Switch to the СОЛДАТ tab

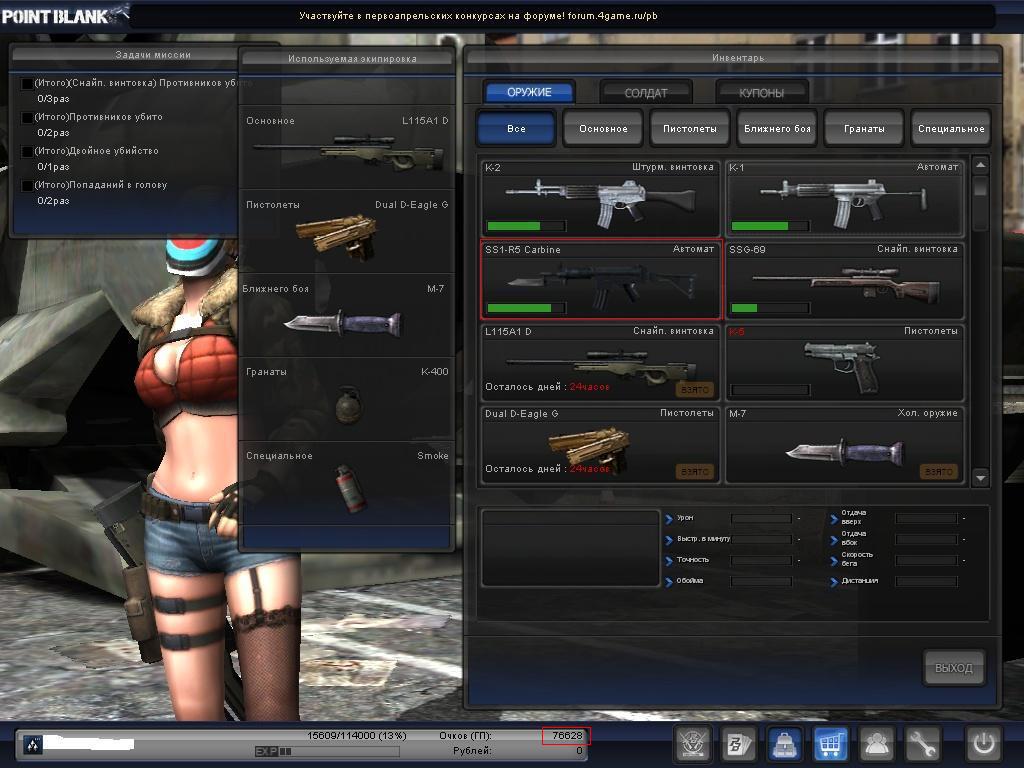646,93
